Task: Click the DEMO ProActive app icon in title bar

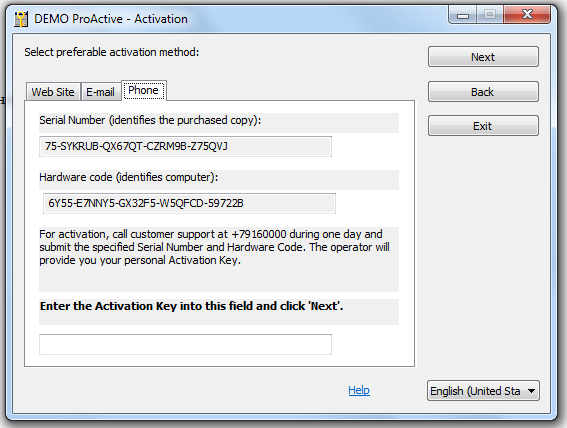Action: point(21,19)
